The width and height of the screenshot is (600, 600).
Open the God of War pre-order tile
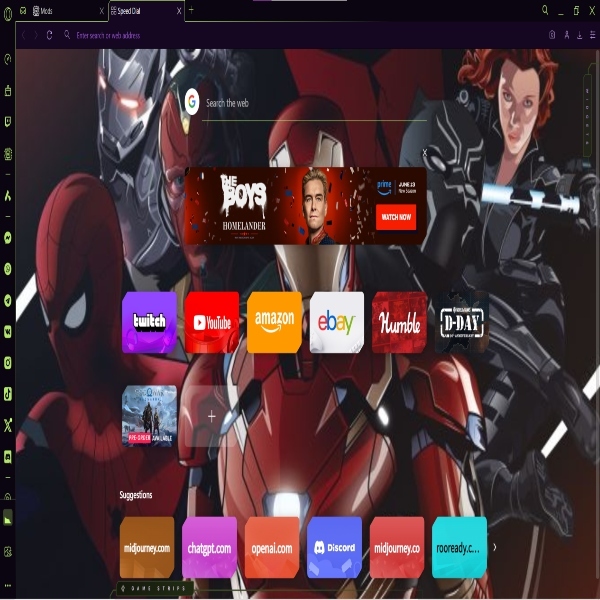[x=149, y=416]
